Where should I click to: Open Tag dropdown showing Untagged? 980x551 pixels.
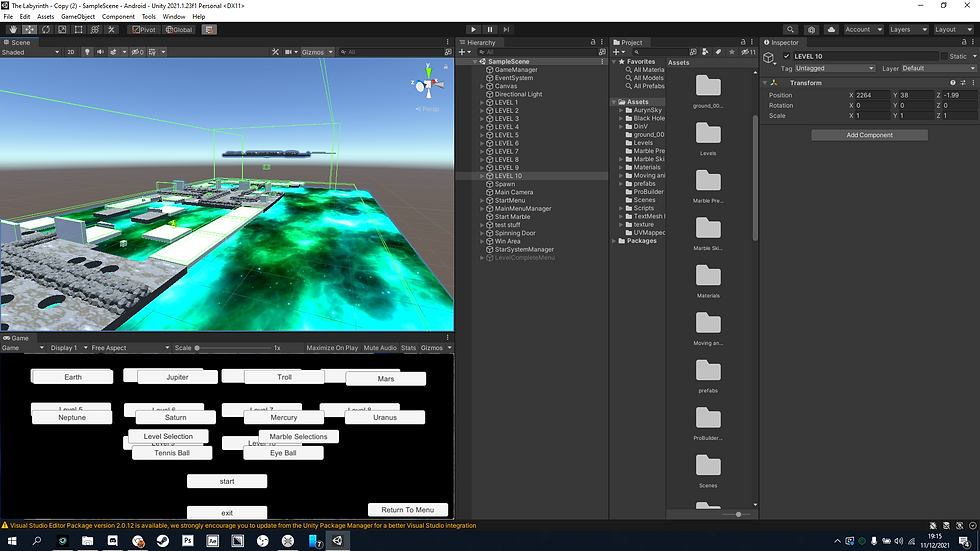tap(834, 68)
